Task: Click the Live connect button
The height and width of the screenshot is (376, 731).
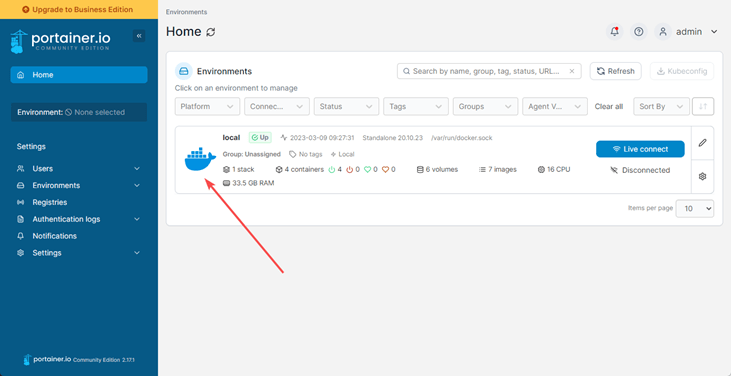Action: tap(640, 149)
